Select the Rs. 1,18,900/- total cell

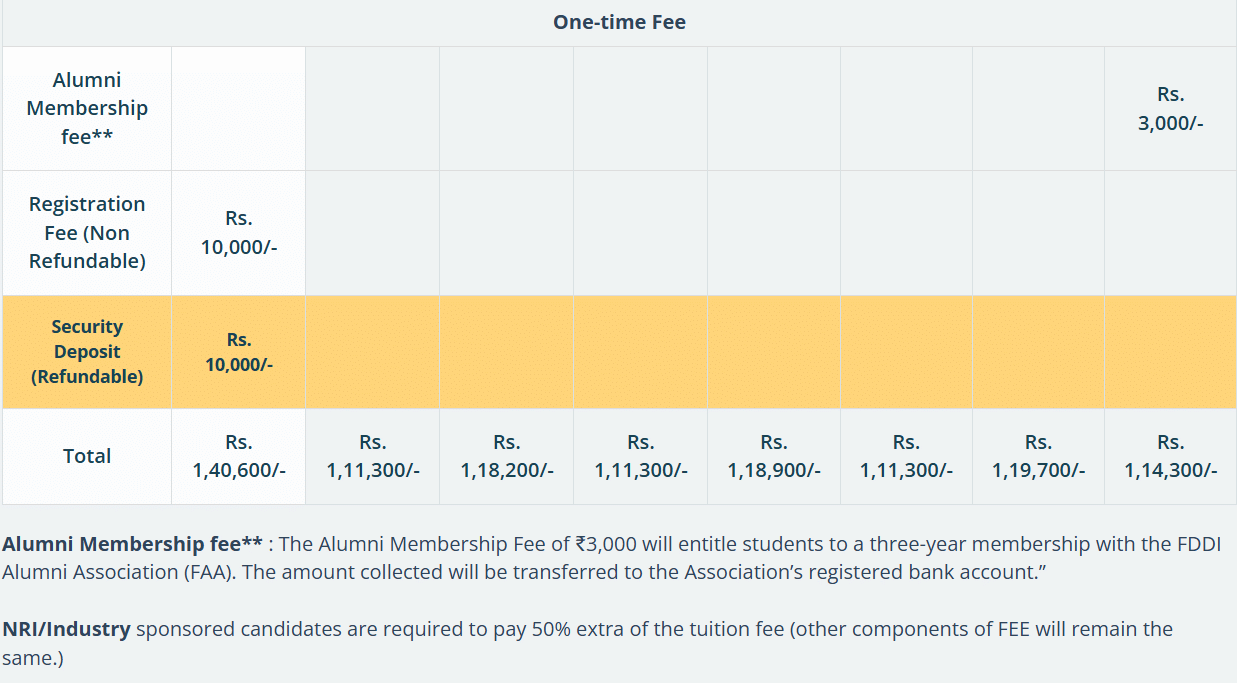point(773,456)
